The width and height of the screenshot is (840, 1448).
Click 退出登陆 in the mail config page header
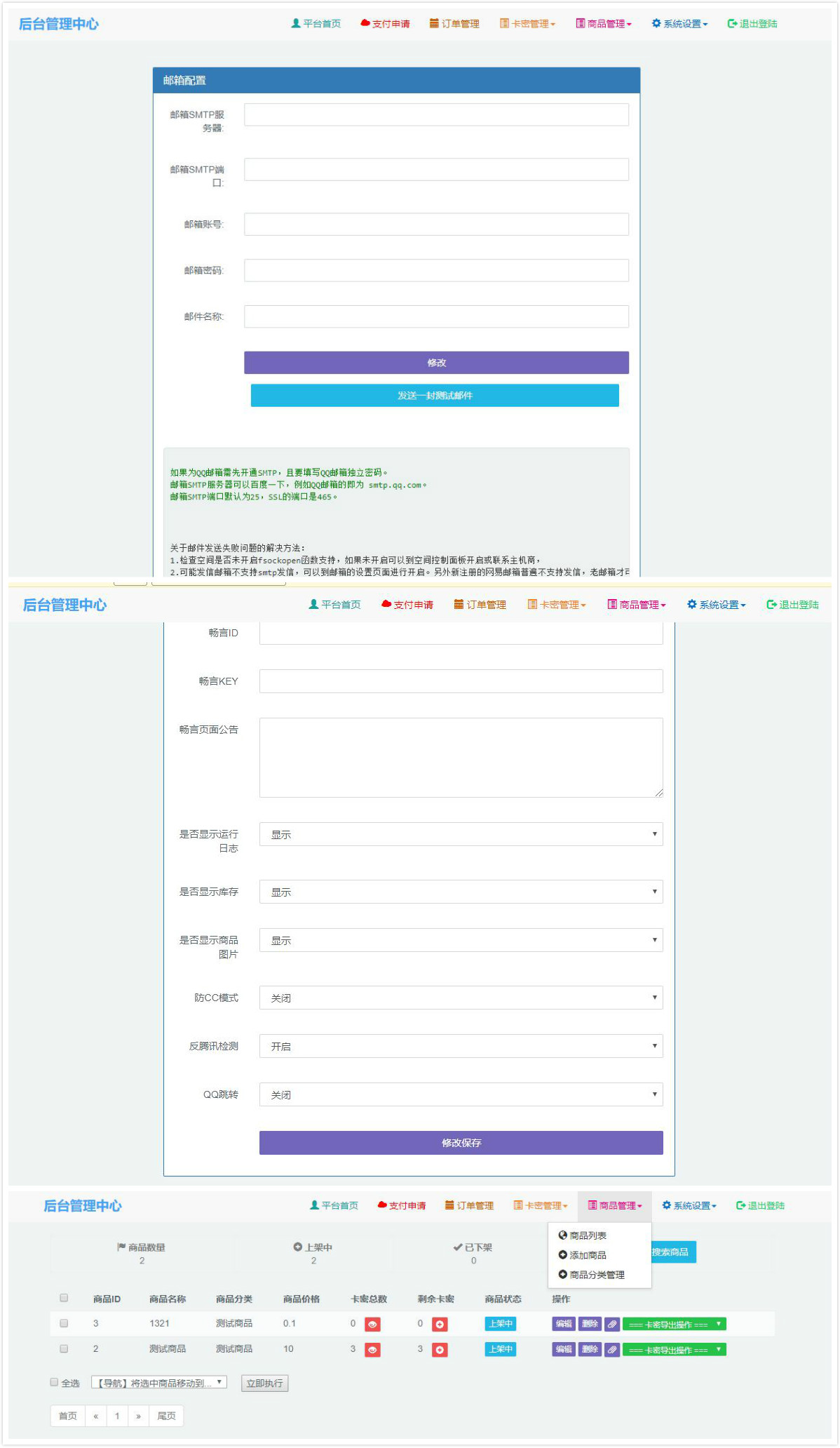[x=752, y=24]
